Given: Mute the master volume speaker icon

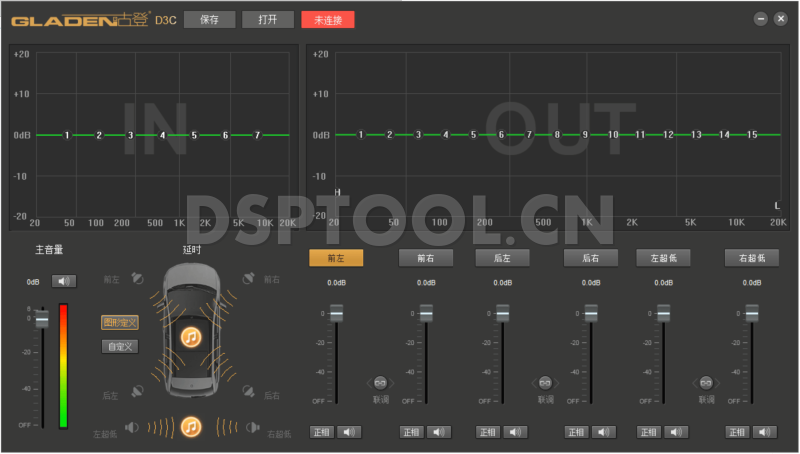Looking at the screenshot, I should [x=64, y=282].
